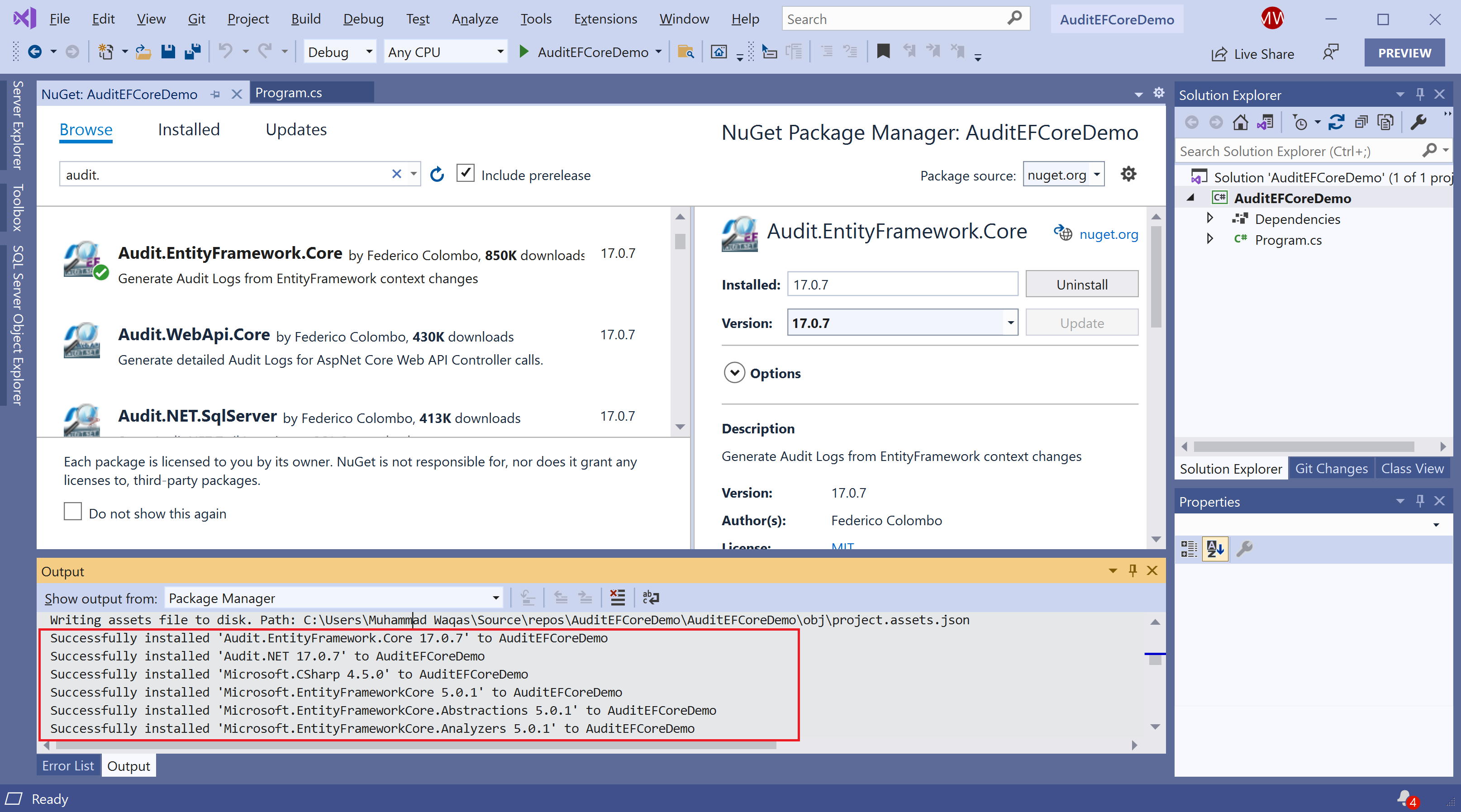The width and height of the screenshot is (1461, 812).
Task: Click the bookmark toggle icon in the toolbar
Action: coord(882,52)
